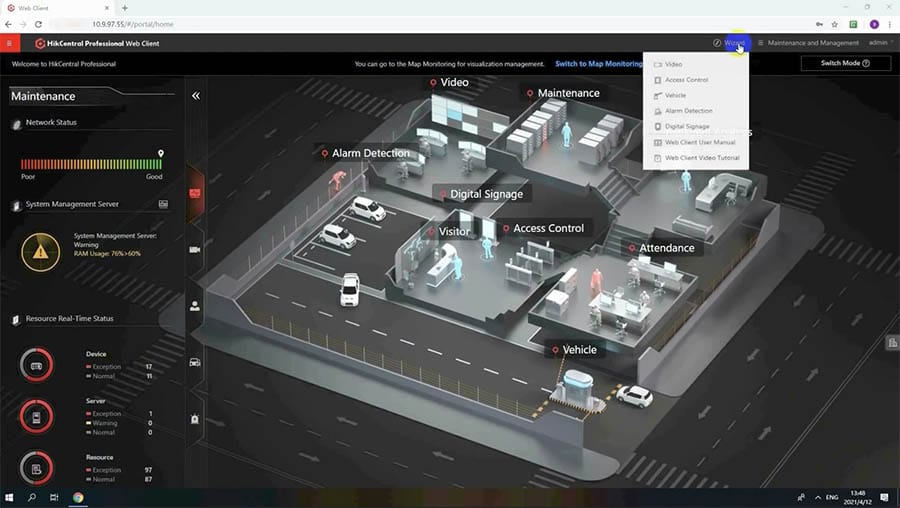Click the Device status ring icon
Image resolution: width=900 pixels, height=508 pixels.
coord(37,366)
